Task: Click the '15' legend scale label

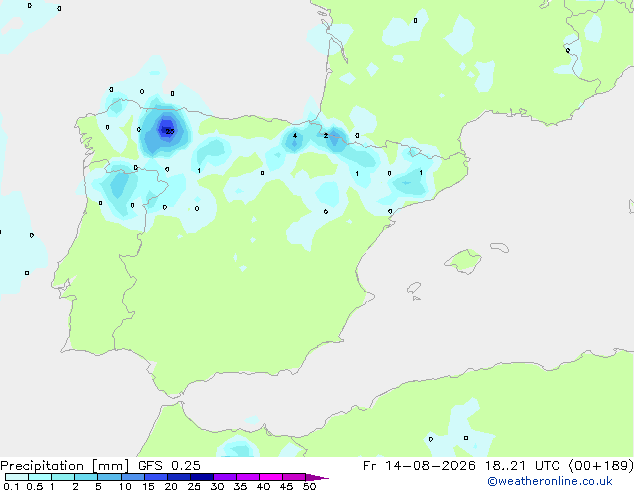Action: point(148,486)
